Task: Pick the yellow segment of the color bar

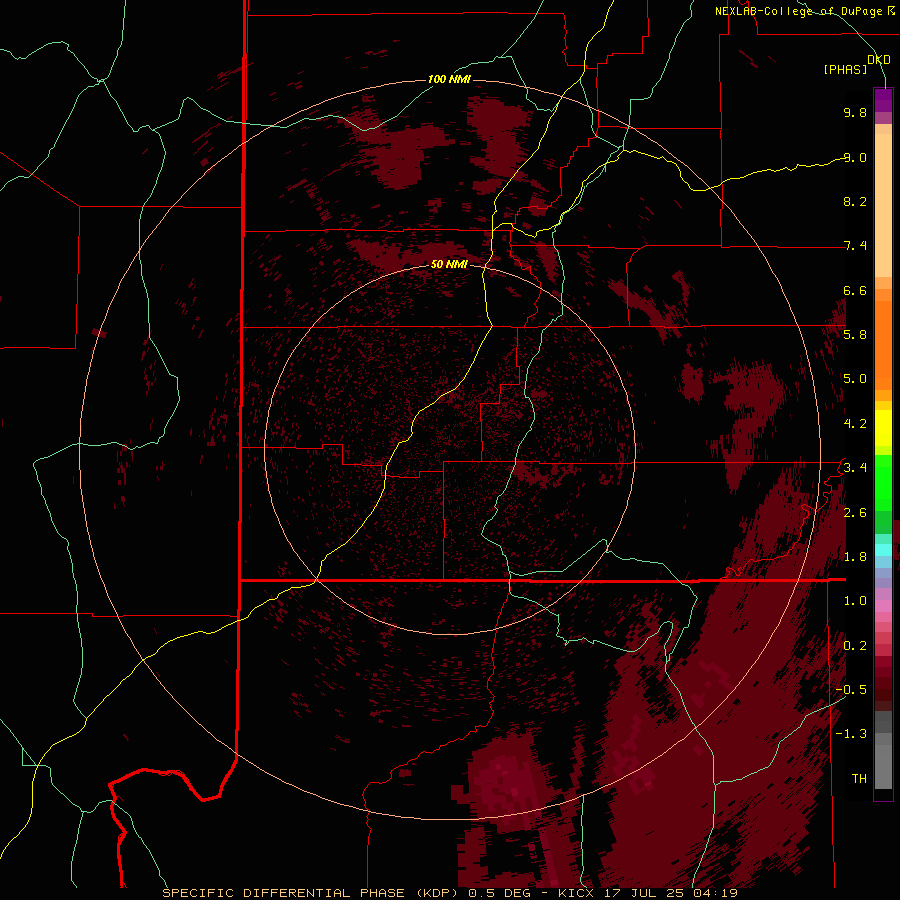Action: tap(883, 428)
